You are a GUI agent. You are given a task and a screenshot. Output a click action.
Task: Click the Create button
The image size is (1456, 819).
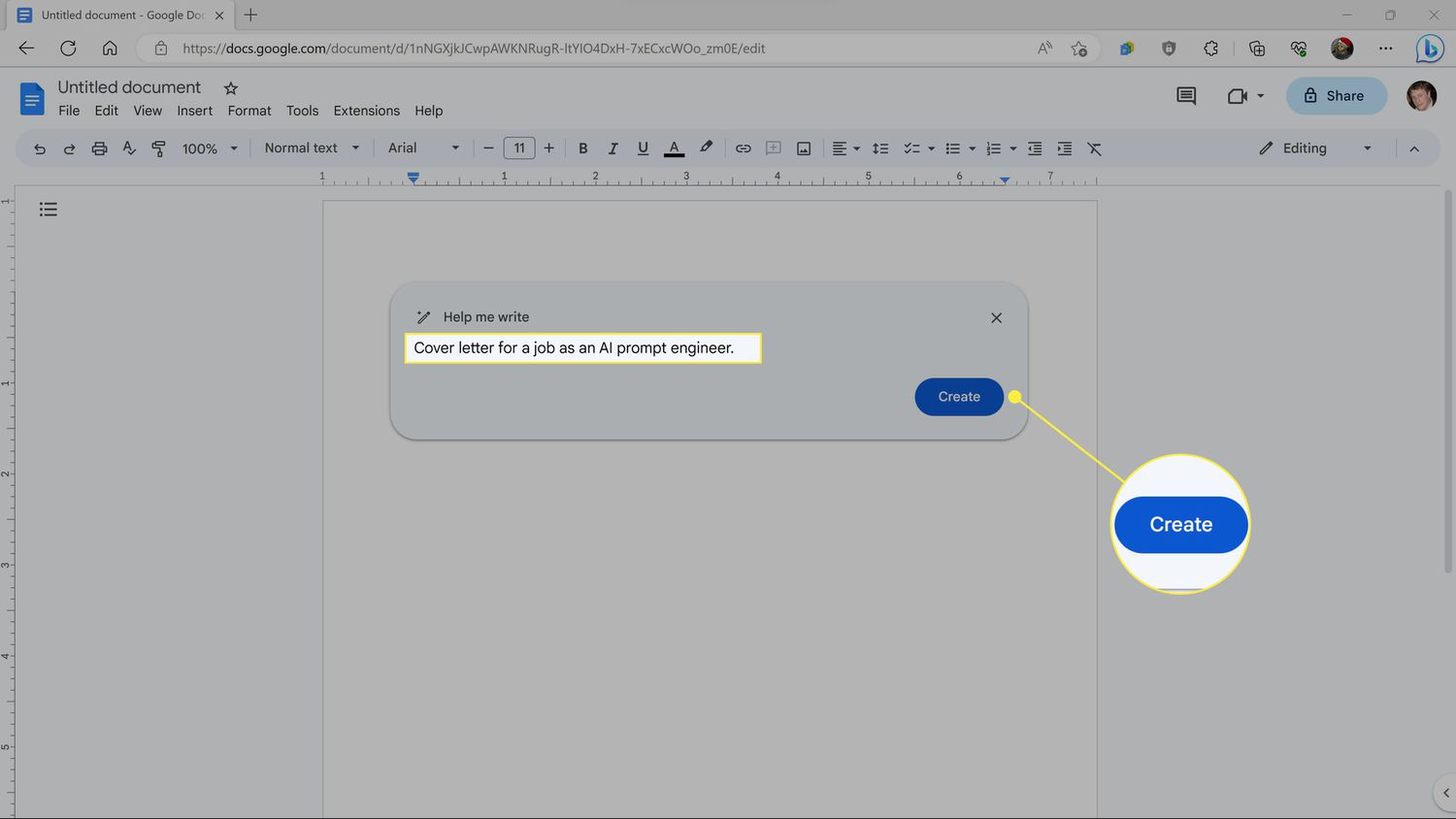pyautogui.click(x=958, y=397)
